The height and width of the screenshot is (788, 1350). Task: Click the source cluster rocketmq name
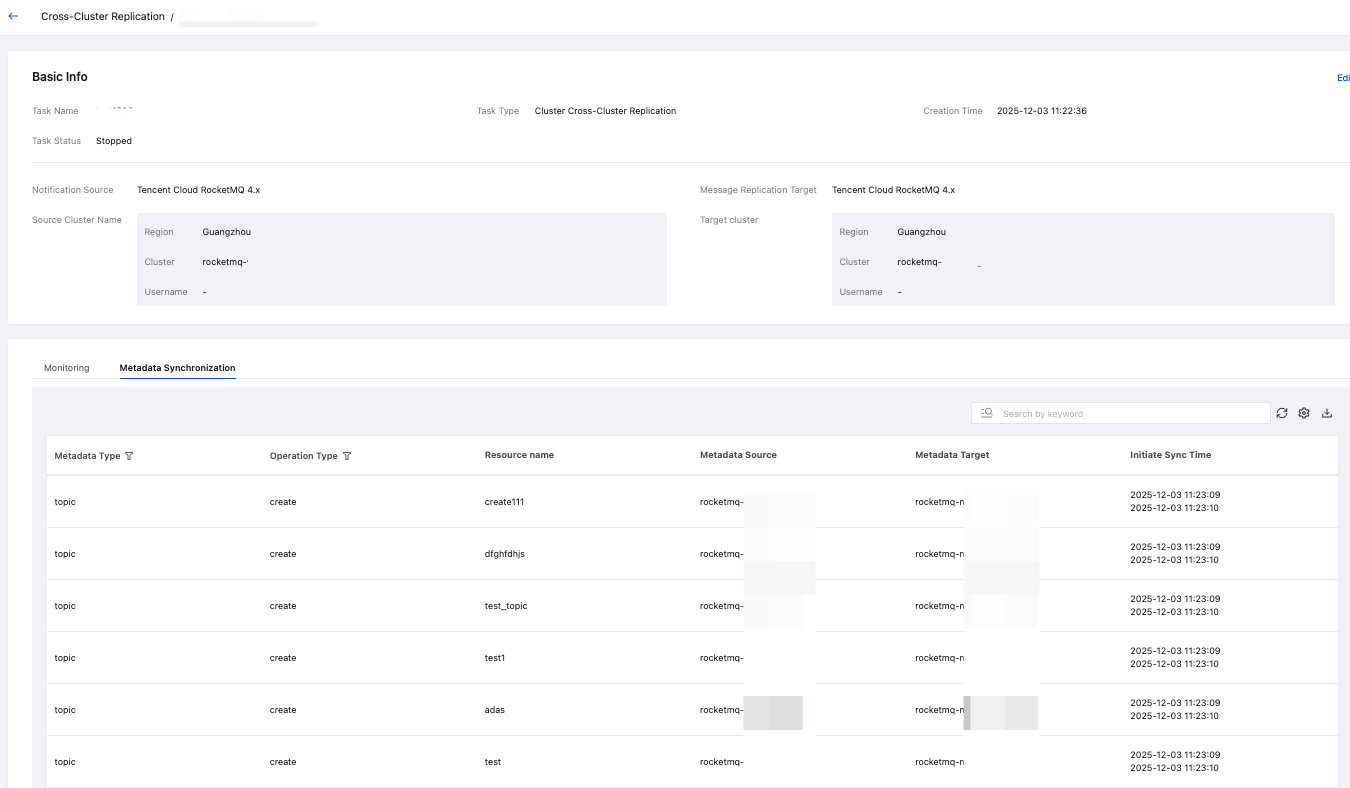[x=224, y=262]
